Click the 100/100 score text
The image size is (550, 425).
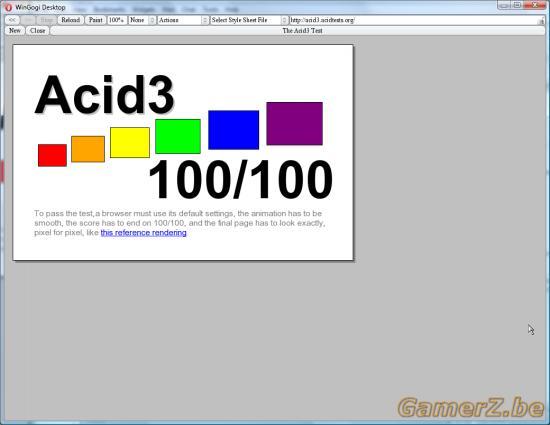click(241, 179)
